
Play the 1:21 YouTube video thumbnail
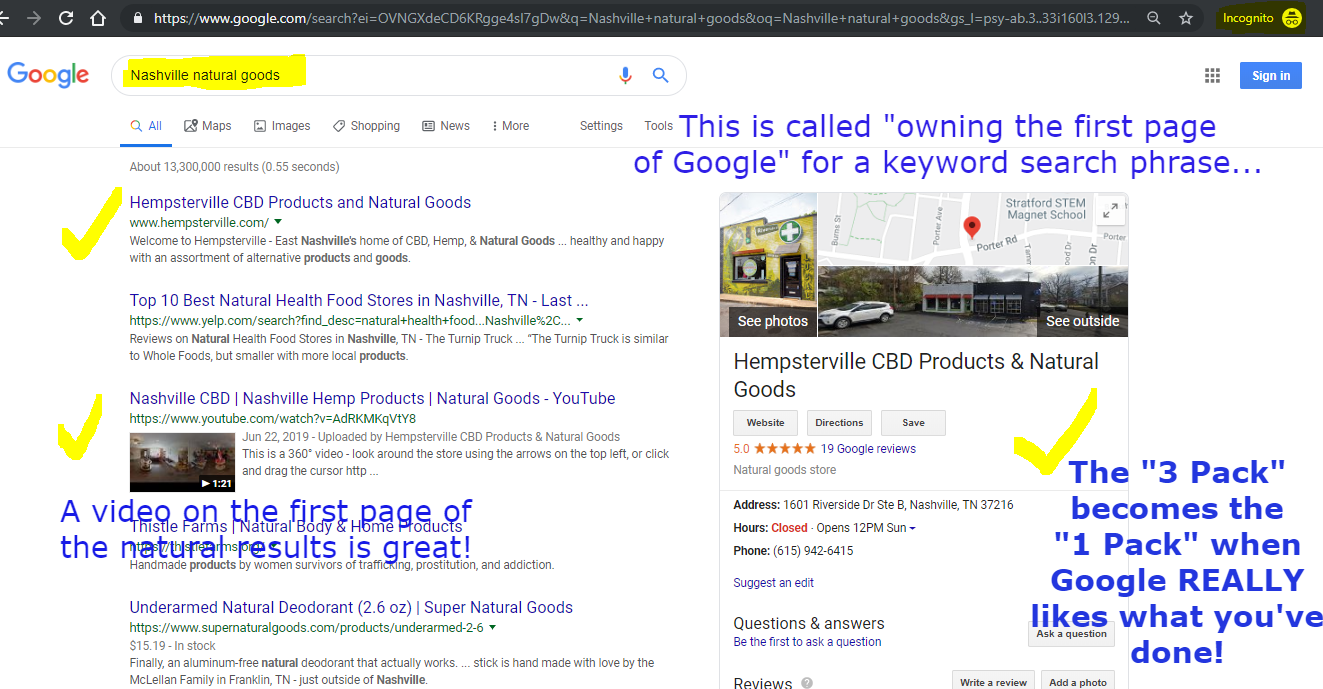click(183, 461)
